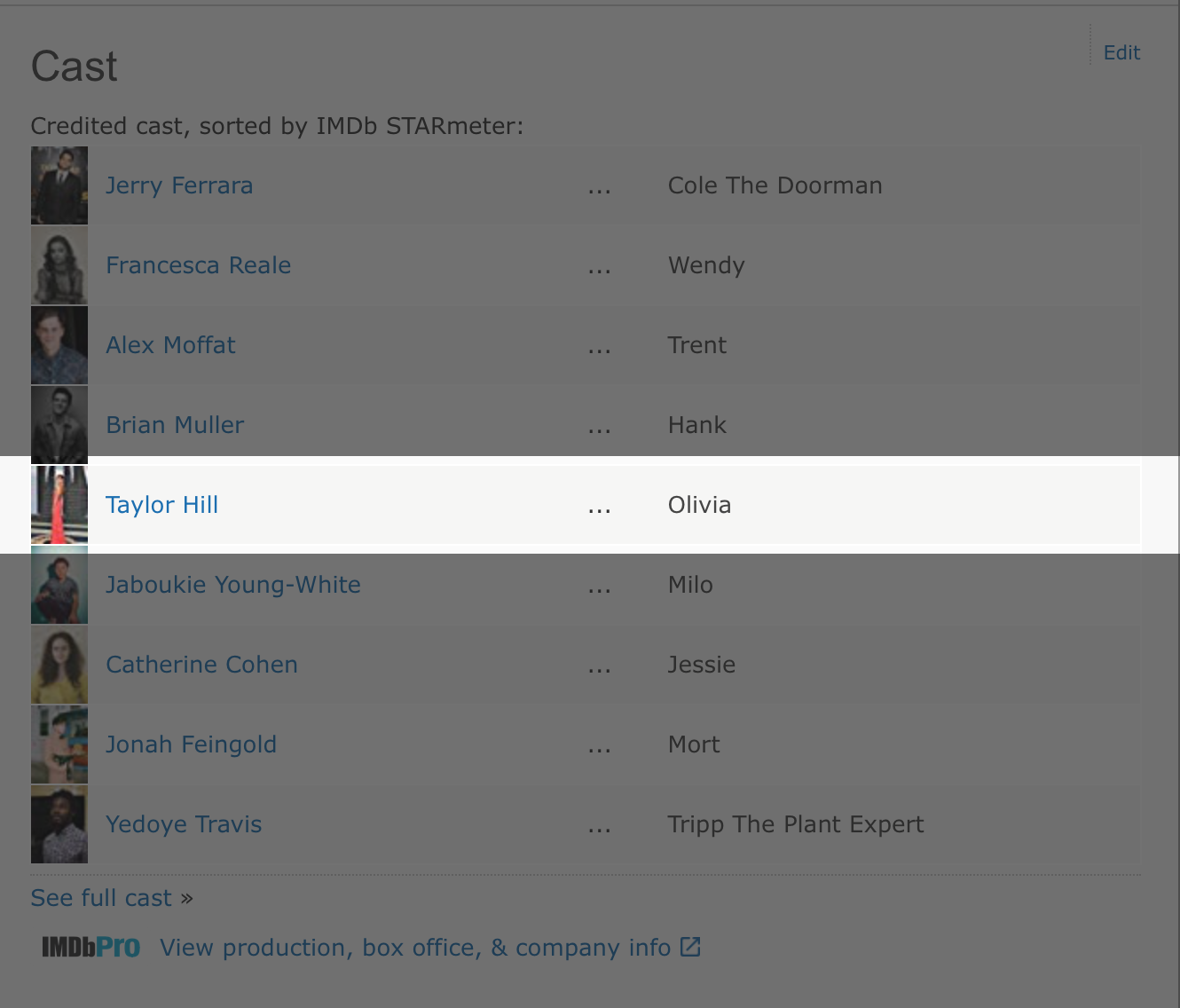Open Jerry Ferrara's headshot thumbnail
Image resolution: width=1180 pixels, height=1008 pixels.
click(59, 185)
